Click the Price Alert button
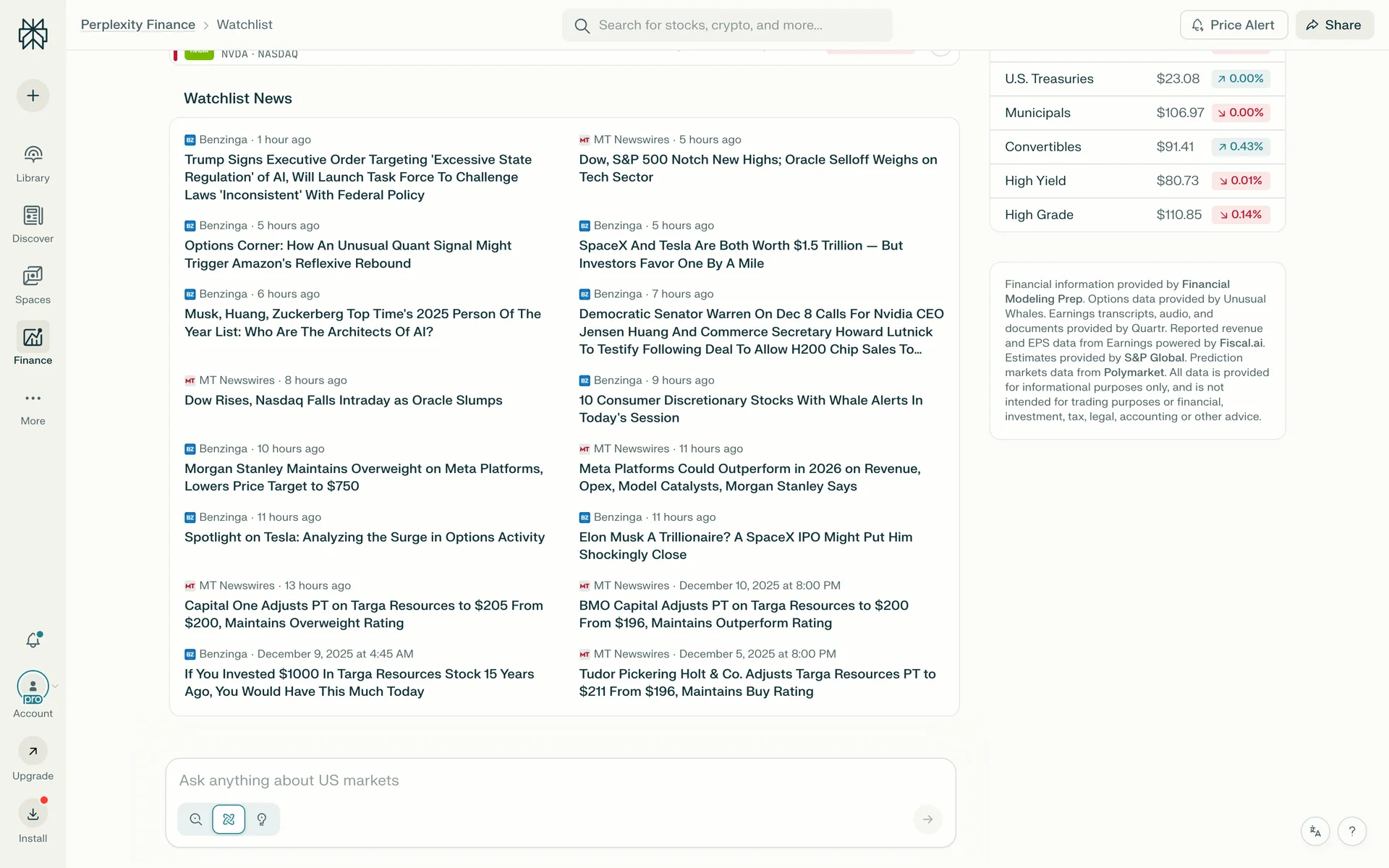The width and height of the screenshot is (1389, 868). (1233, 25)
